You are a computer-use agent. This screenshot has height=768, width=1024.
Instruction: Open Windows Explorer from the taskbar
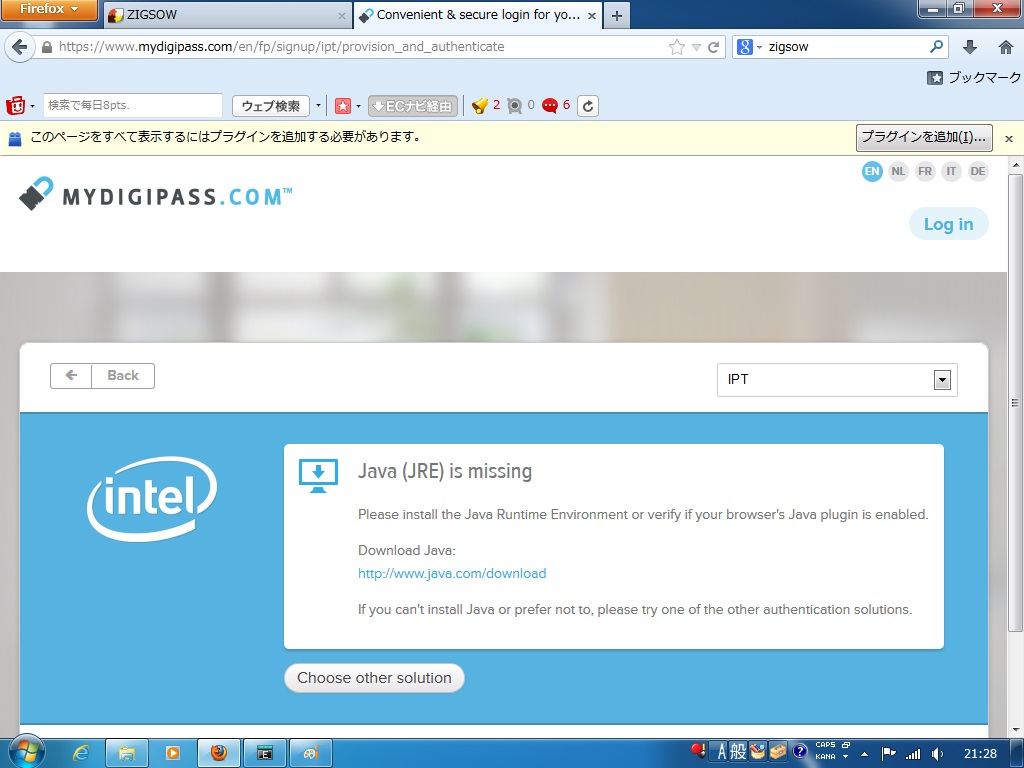pos(127,753)
